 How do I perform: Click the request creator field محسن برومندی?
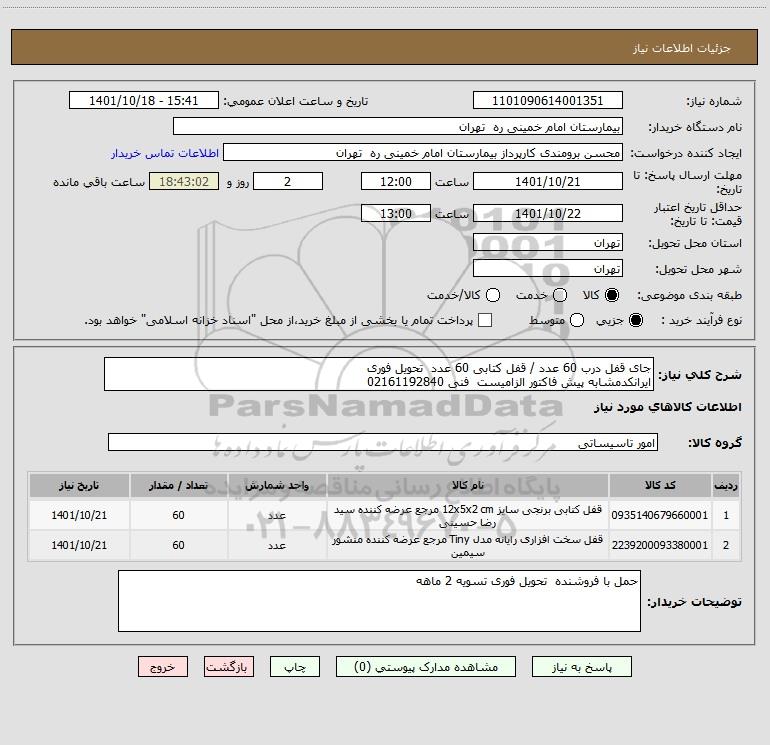(423, 152)
